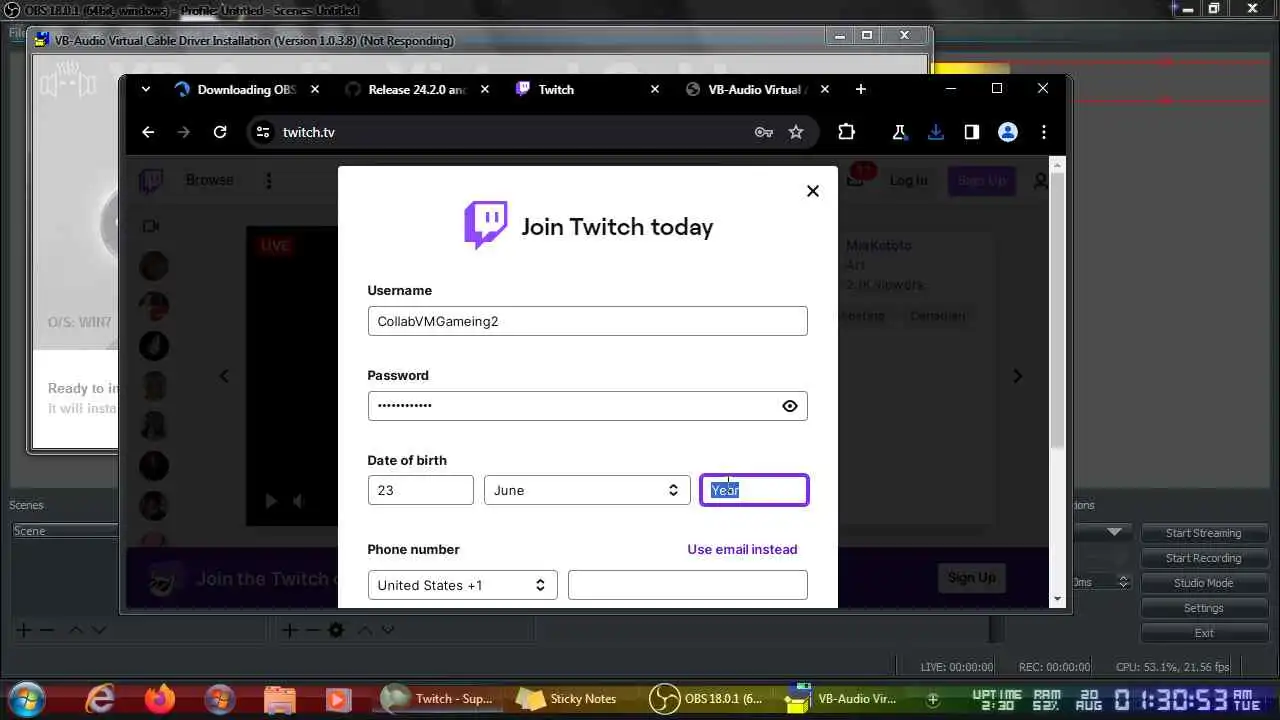Open the browser downloads icon
The height and width of the screenshot is (720, 1280).
[936, 132]
